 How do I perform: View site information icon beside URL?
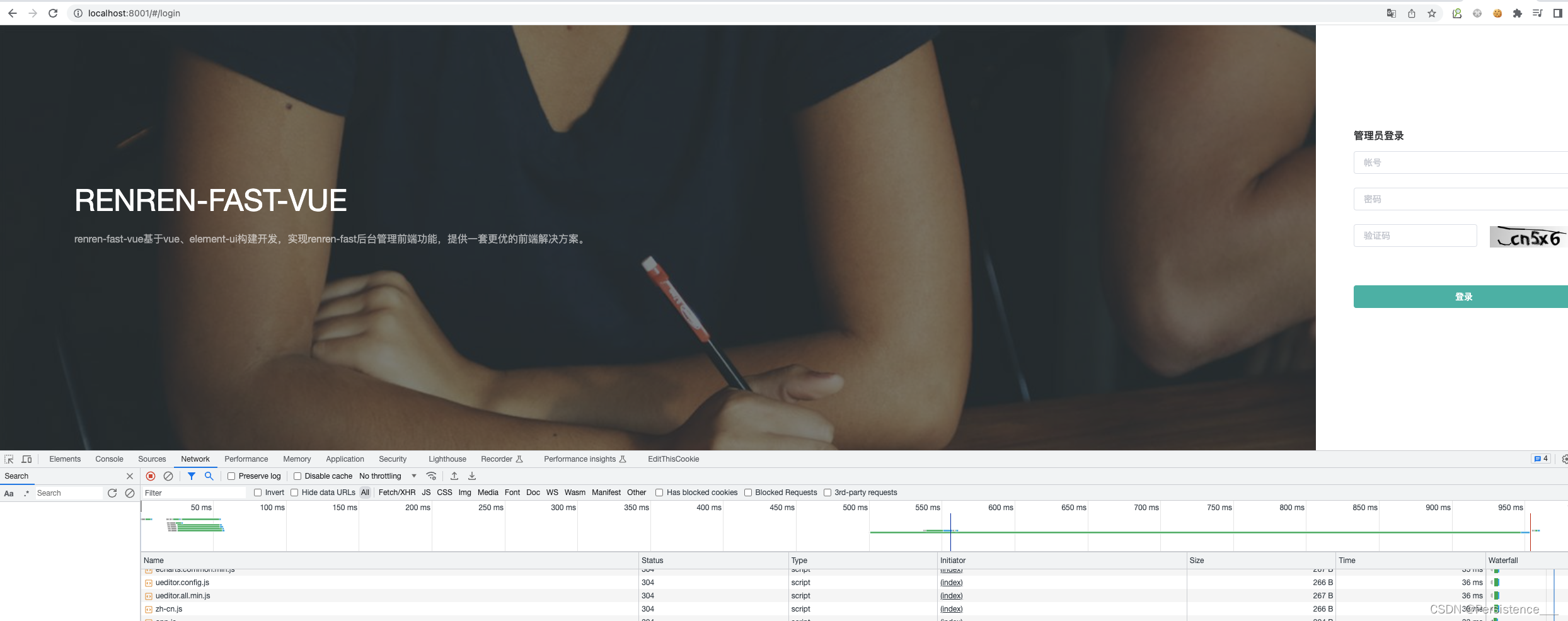click(x=78, y=13)
